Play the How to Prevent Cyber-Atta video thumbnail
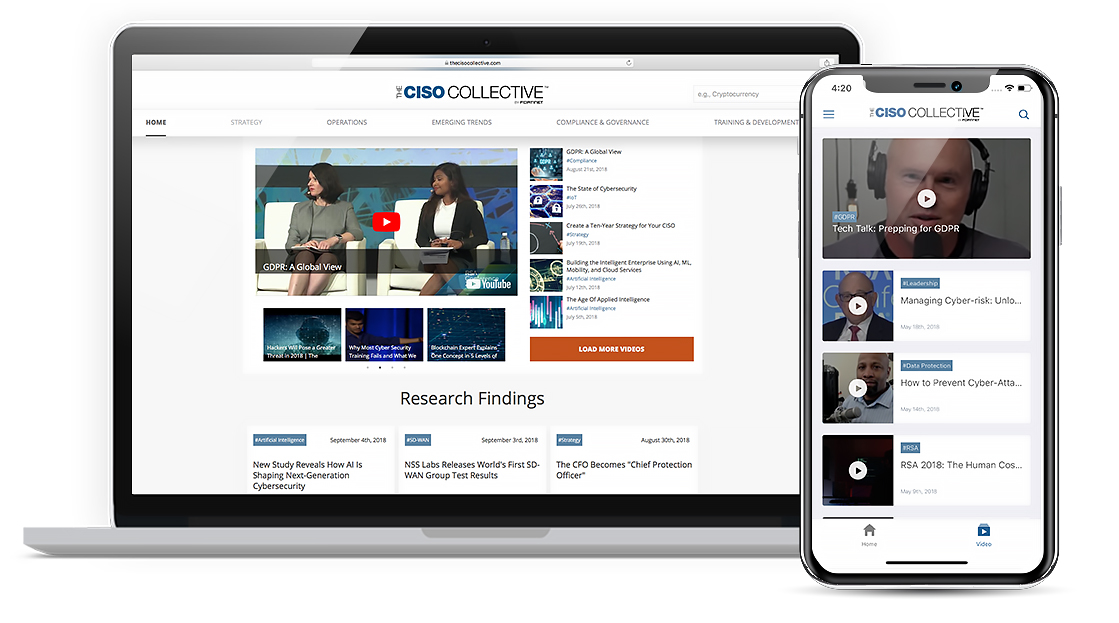Image resolution: width=1119 pixels, height=623 pixels. (858, 388)
